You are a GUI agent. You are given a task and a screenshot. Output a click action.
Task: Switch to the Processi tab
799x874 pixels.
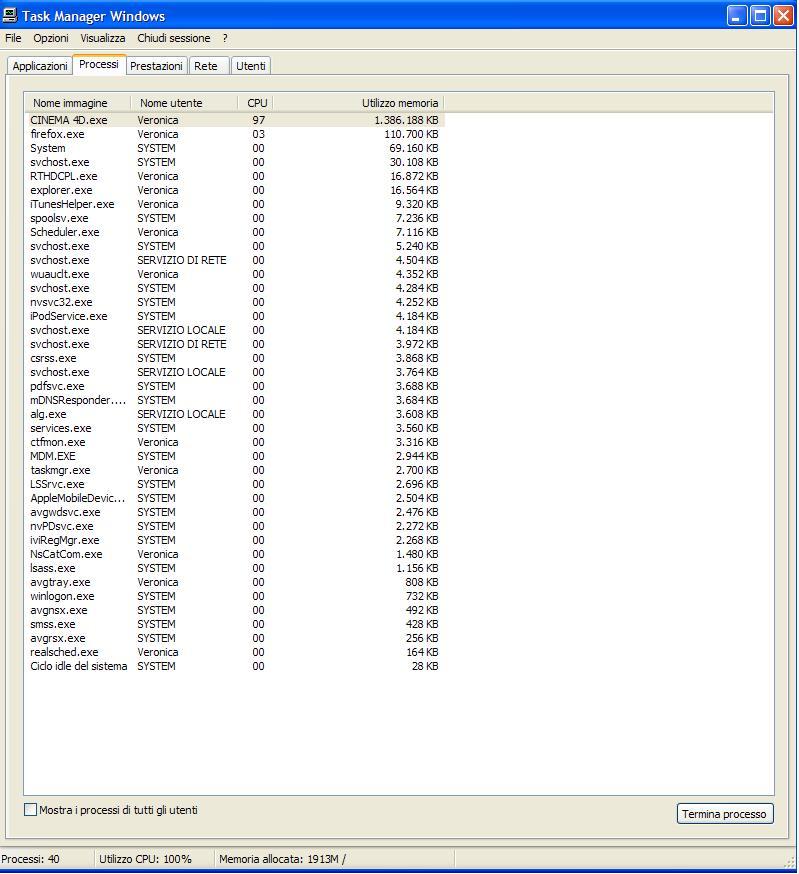[x=99, y=64]
